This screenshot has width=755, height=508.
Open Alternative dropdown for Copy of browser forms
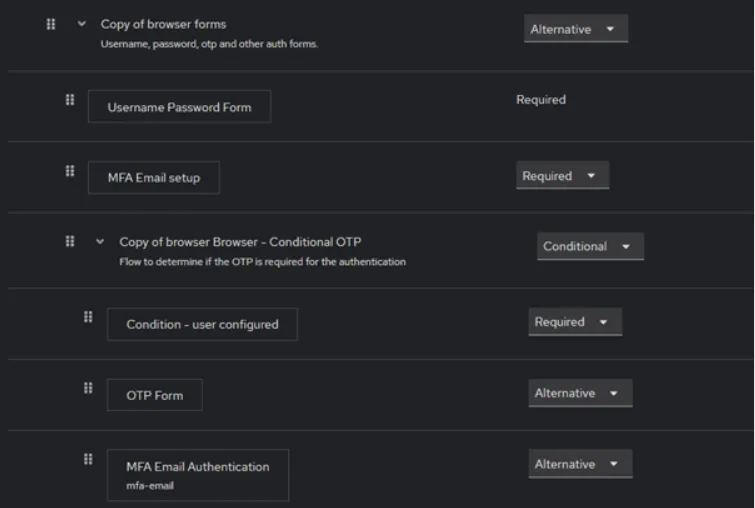576,29
